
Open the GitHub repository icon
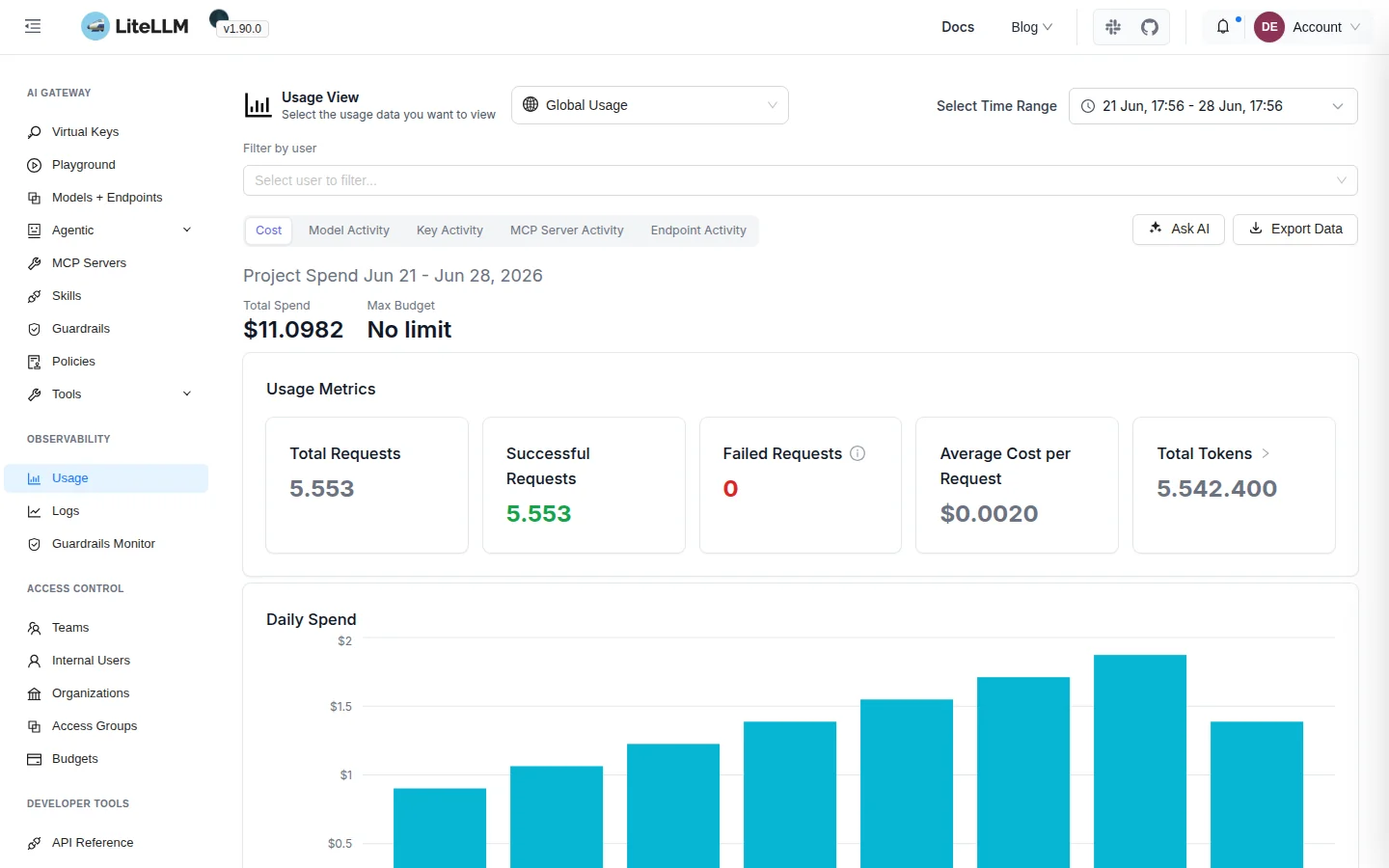coord(1150,27)
